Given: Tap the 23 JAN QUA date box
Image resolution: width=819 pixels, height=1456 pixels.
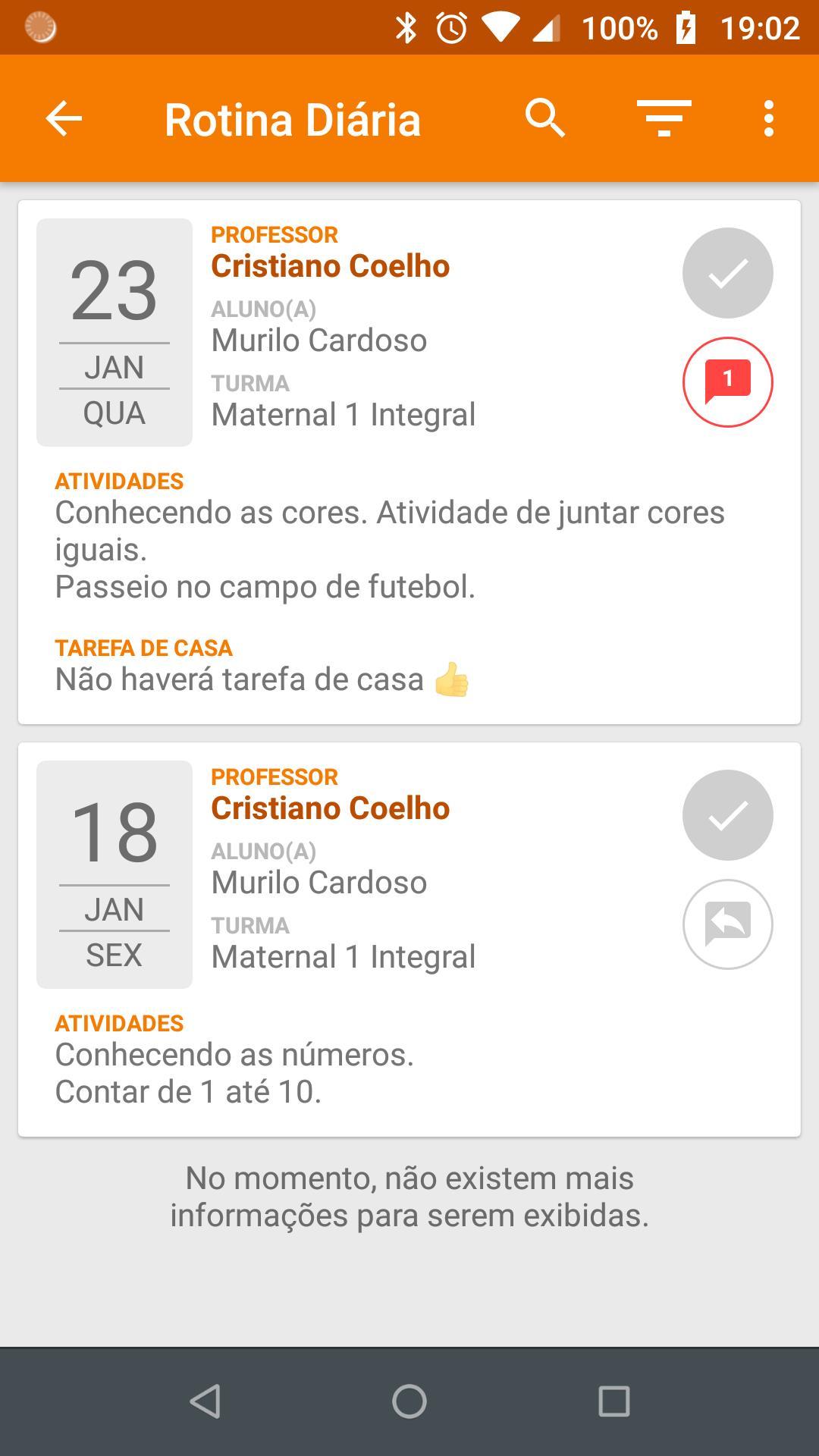Looking at the screenshot, I should (x=115, y=332).
